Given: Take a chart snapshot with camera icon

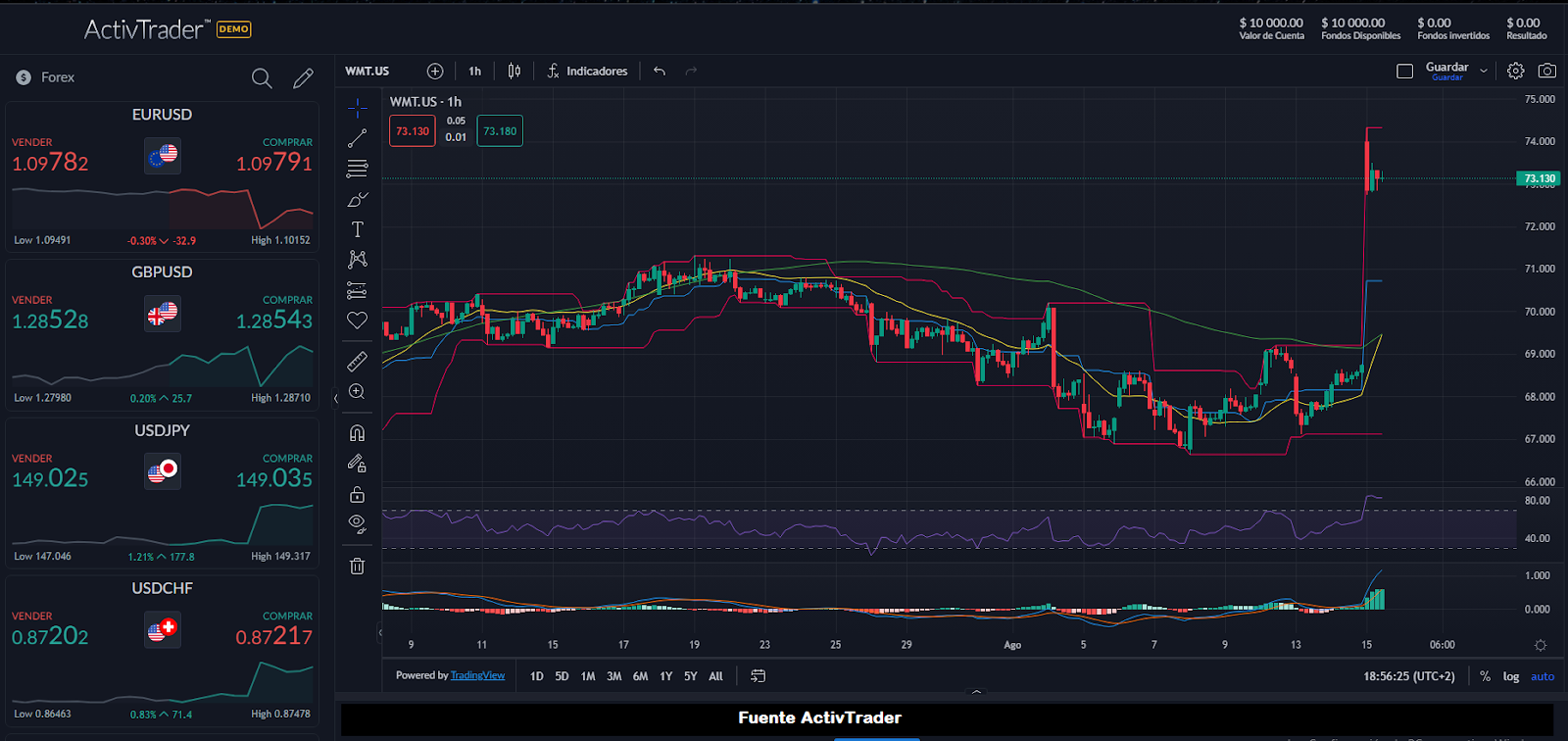Looking at the screenshot, I should click(x=1546, y=71).
